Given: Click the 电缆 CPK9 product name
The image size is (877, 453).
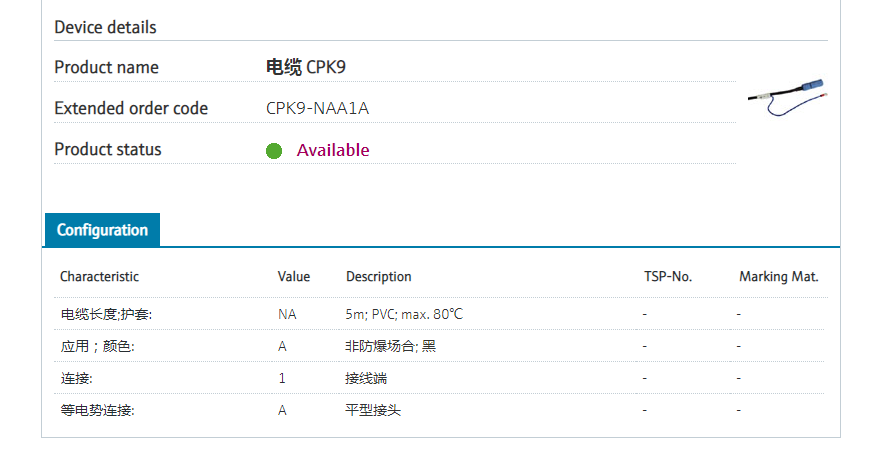Looking at the screenshot, I should (x=306, y=67).
